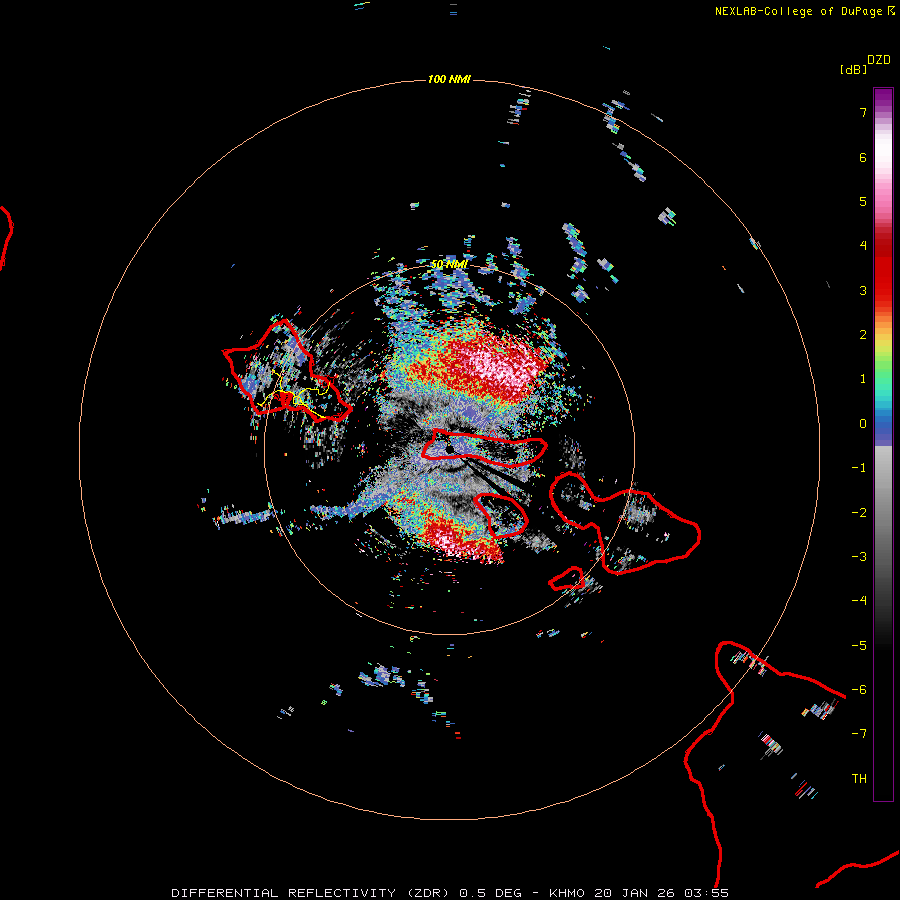Click the -4 value on the color scale
The image size is (900, 900).
coord(859,600)
